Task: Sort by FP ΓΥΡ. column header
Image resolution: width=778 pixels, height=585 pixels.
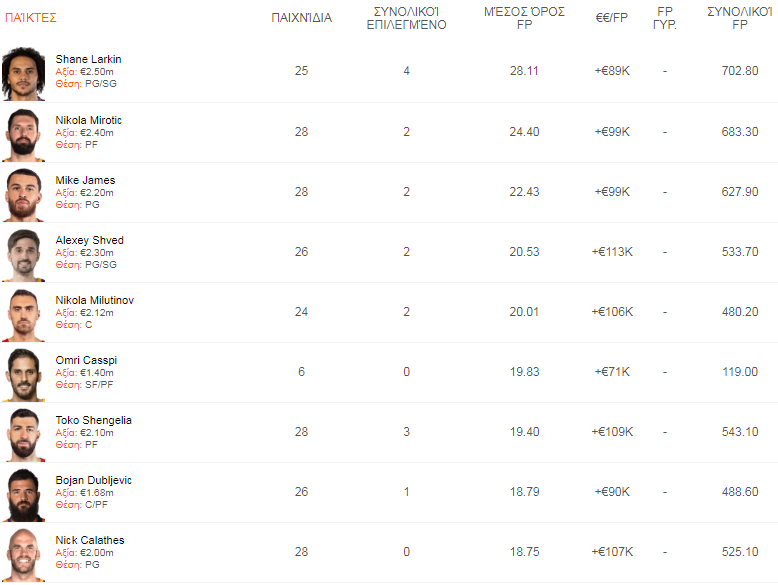Action: (665, 18)
